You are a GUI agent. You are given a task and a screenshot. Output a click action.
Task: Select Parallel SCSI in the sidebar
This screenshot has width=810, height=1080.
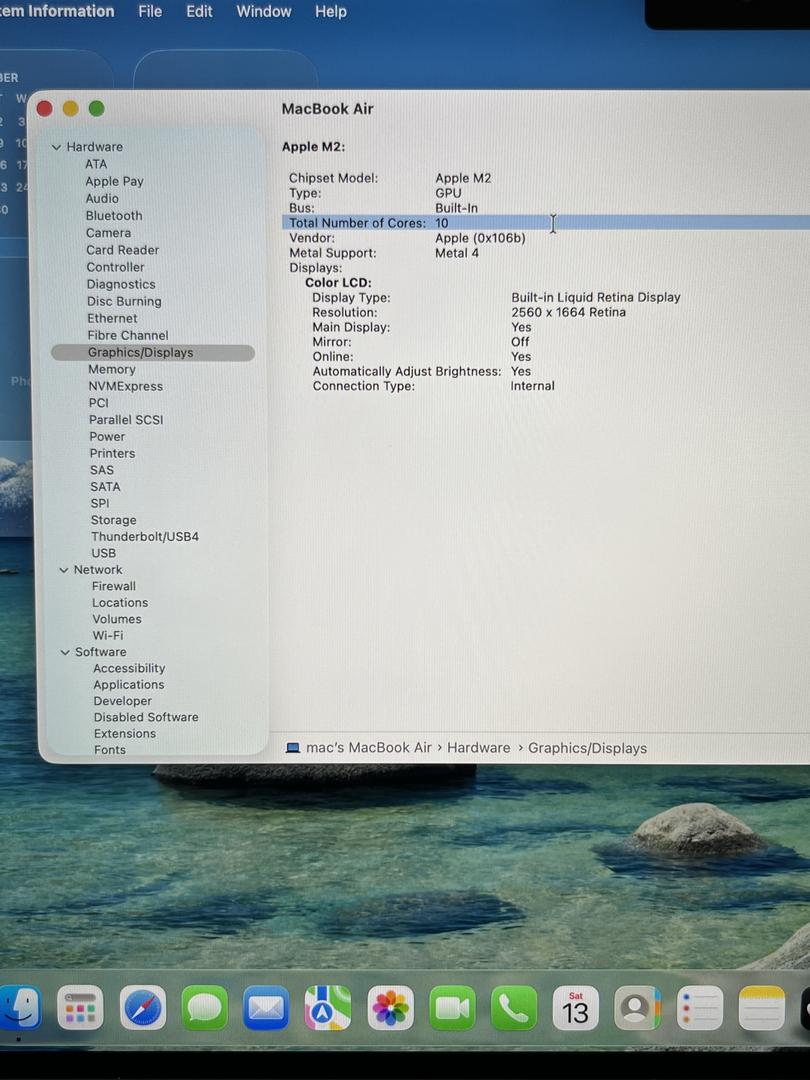126,420
